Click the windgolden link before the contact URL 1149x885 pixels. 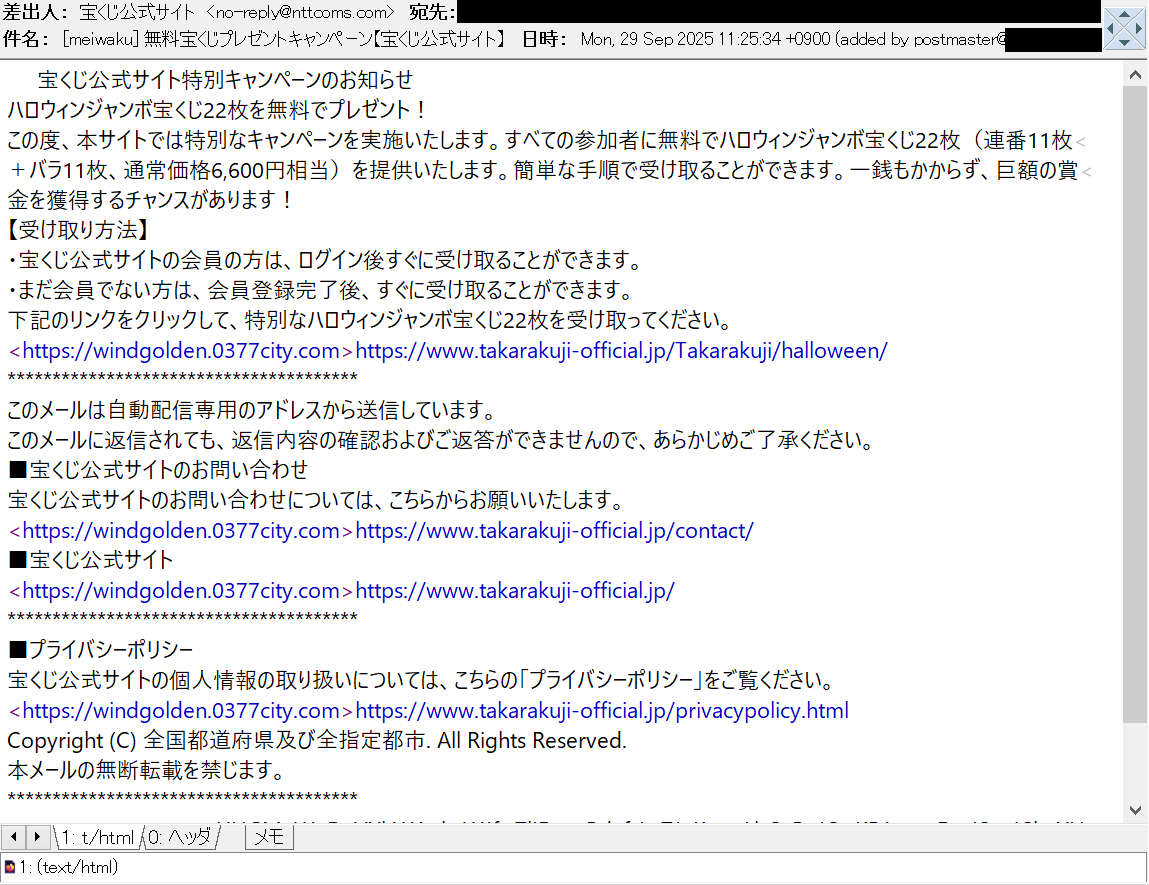pos(181,531)
